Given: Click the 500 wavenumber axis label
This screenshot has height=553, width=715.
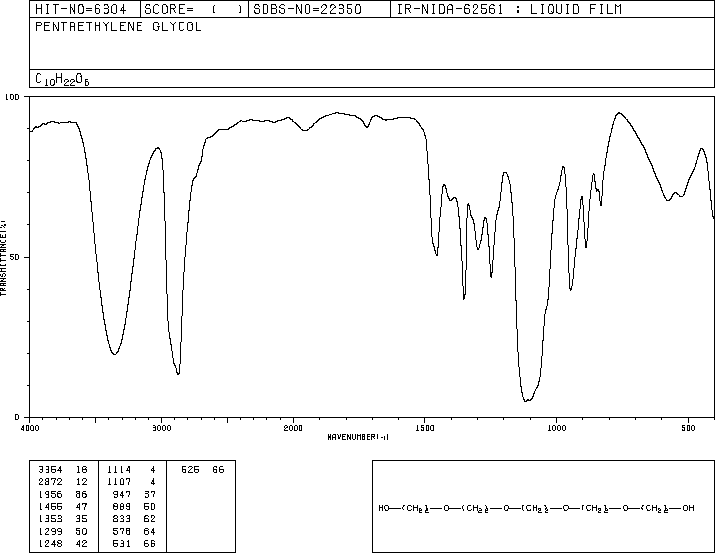Looking at the screenshot, I should click(688, 428).
